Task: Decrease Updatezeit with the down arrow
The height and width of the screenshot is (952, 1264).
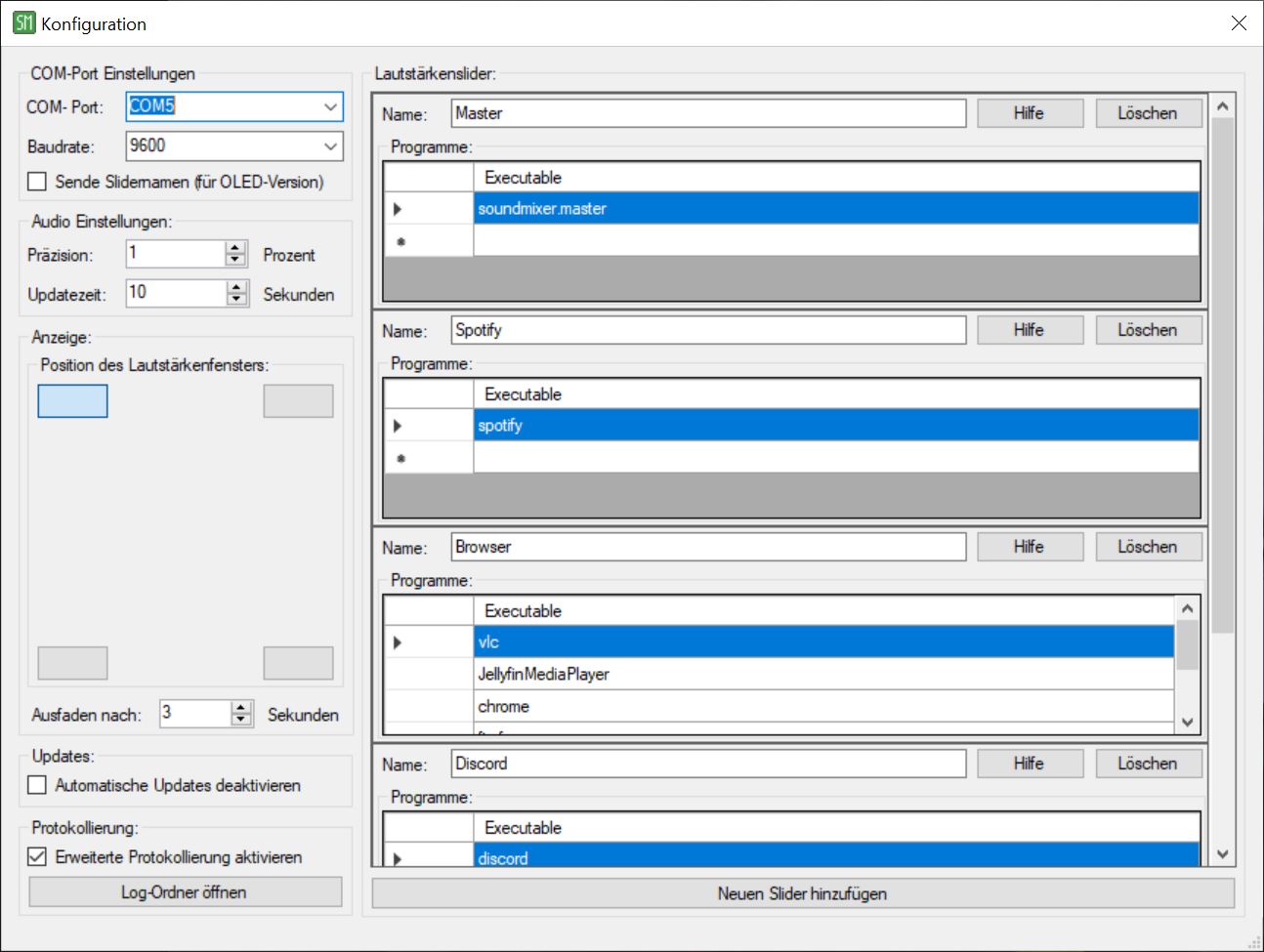Action: coord(237,300)
